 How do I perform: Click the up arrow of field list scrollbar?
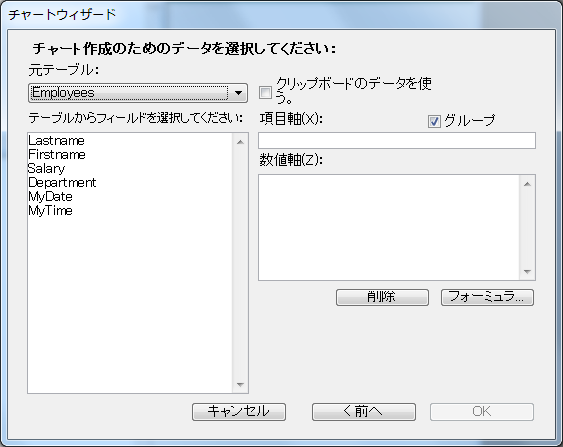(240, 142)
